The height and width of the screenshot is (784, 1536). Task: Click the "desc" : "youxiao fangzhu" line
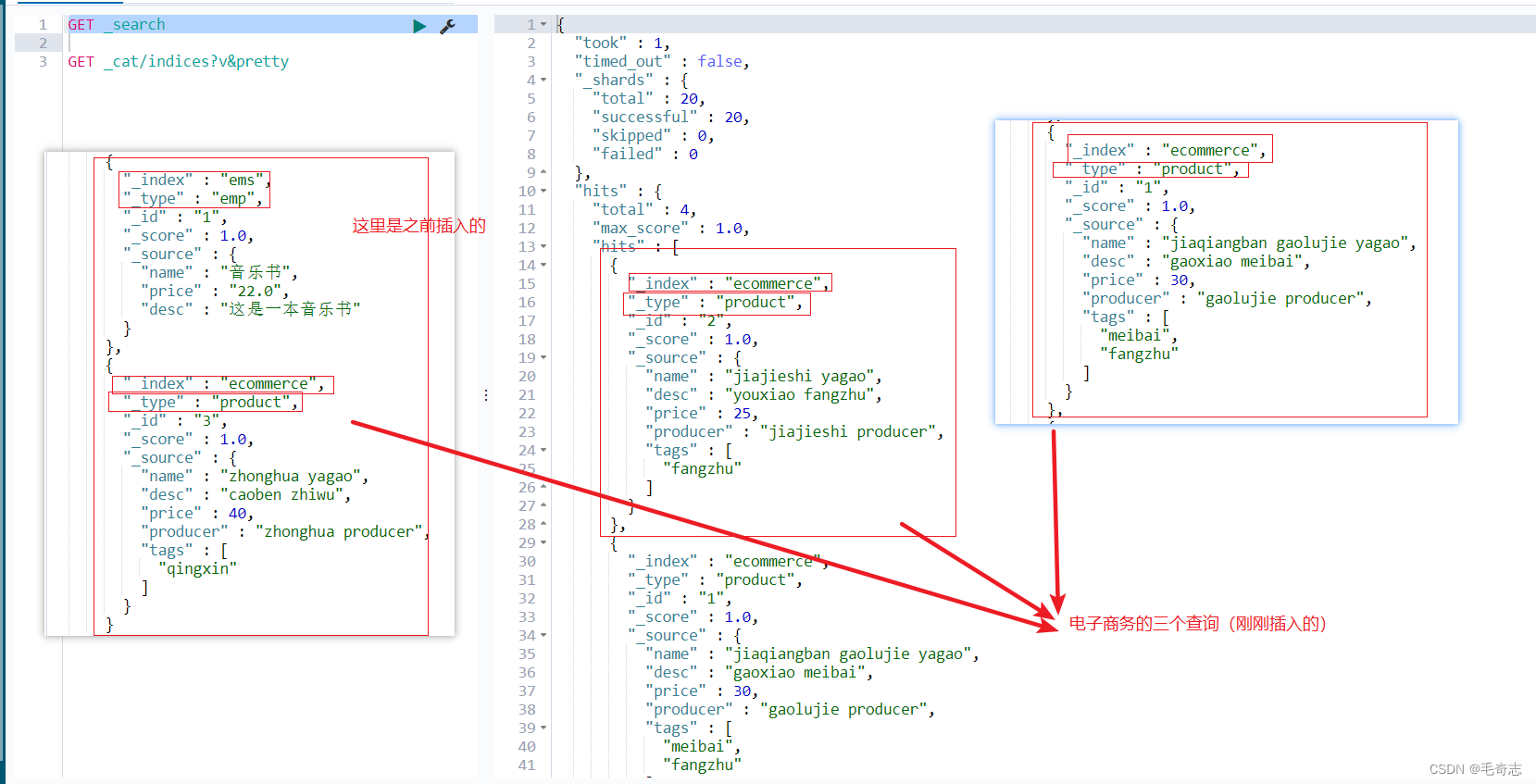pos(764,395)
